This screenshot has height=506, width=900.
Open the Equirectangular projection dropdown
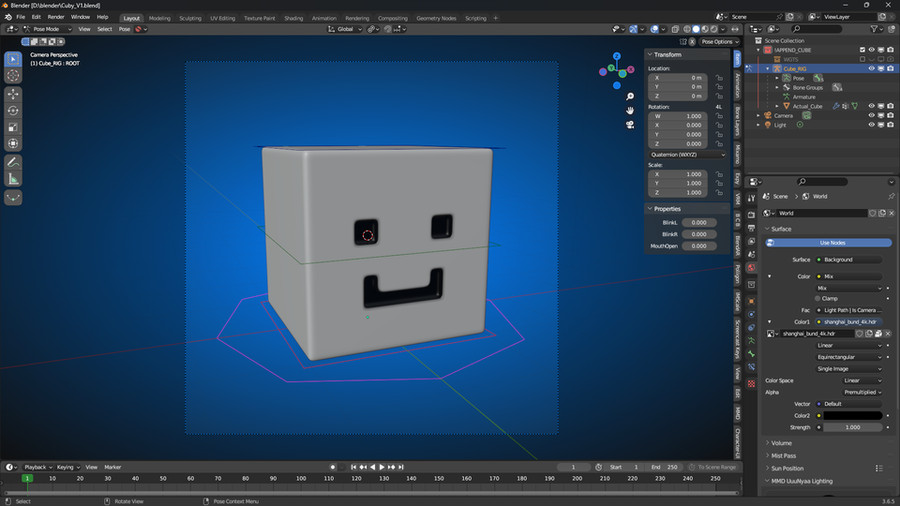(x=849, y=357)
